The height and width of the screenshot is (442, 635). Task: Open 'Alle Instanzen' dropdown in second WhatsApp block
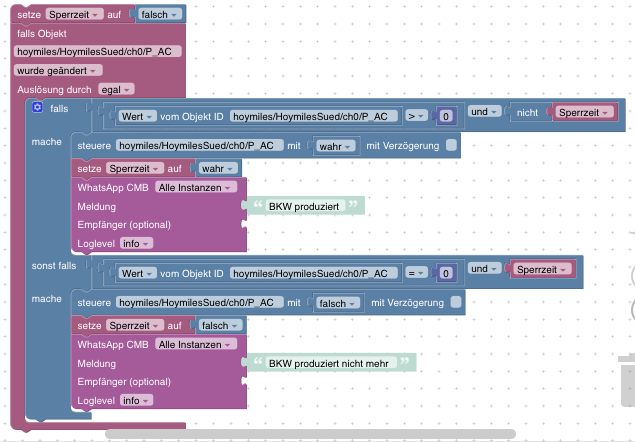[x=196, y=344]
